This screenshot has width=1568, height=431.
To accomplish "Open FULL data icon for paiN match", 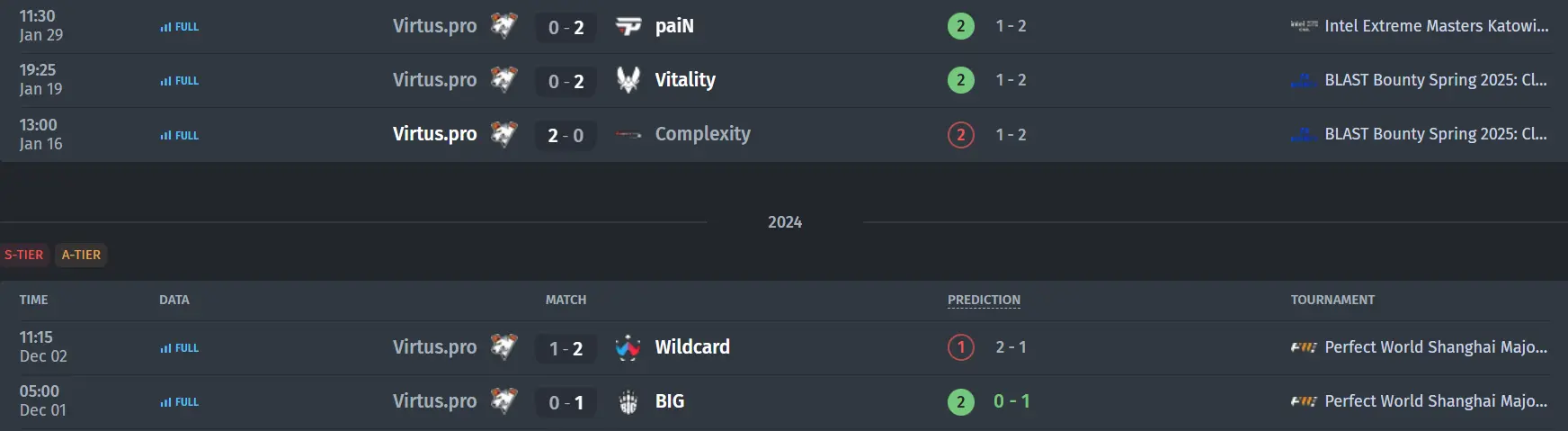I will [x=179, y=27].
